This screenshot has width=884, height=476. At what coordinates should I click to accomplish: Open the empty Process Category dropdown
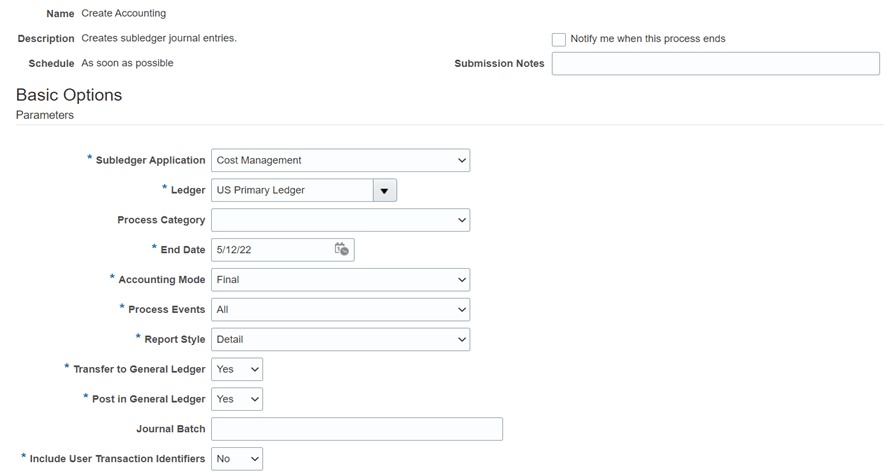coord(340,220)
